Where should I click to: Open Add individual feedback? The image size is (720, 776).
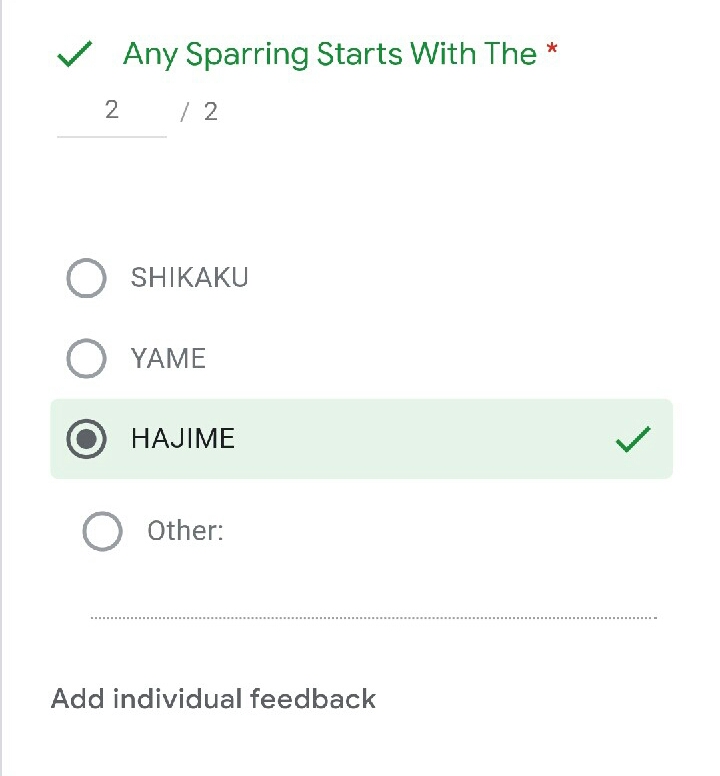[213, 698]
